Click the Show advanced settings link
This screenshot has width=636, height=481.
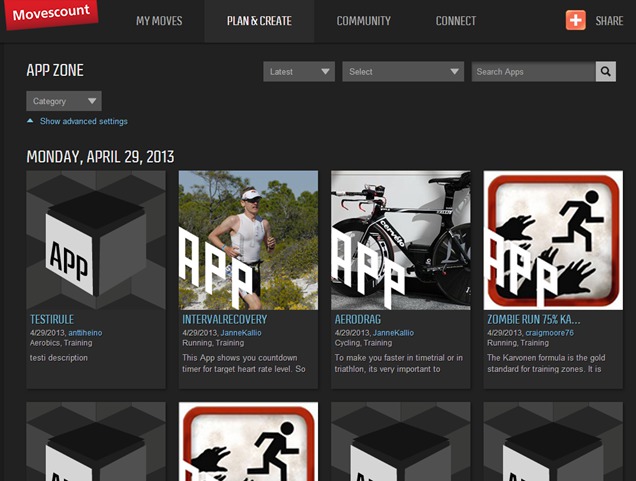(84, 121)
